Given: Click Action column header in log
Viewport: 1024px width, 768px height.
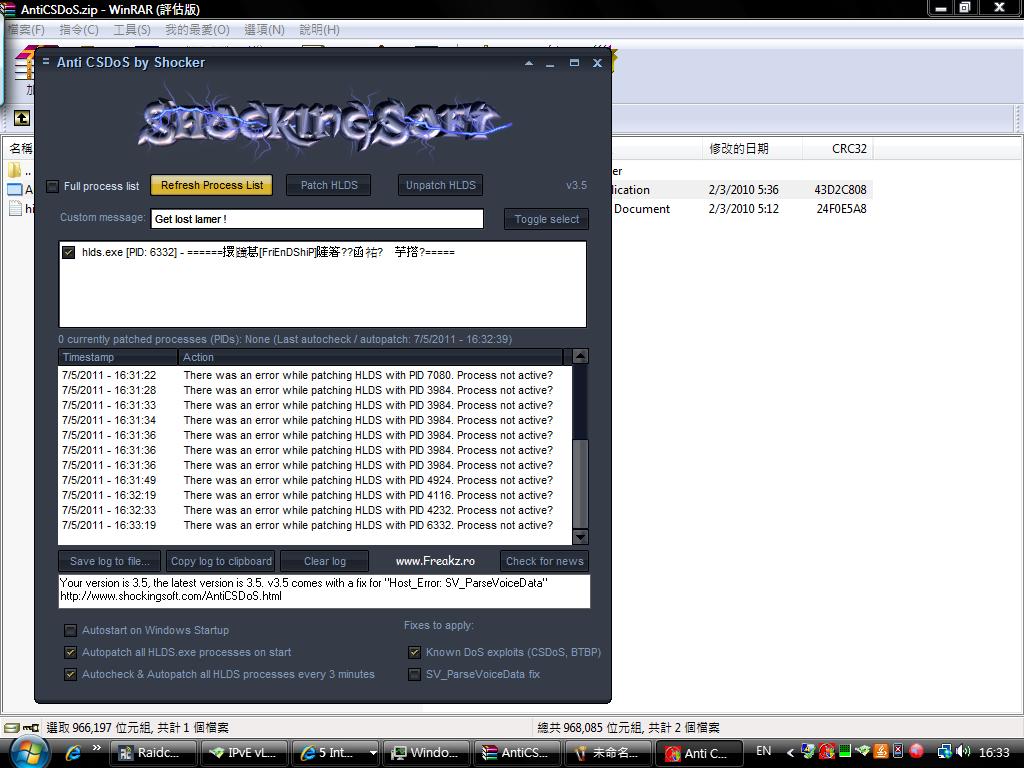Looking at the screenshot, I should coord(370,357).
